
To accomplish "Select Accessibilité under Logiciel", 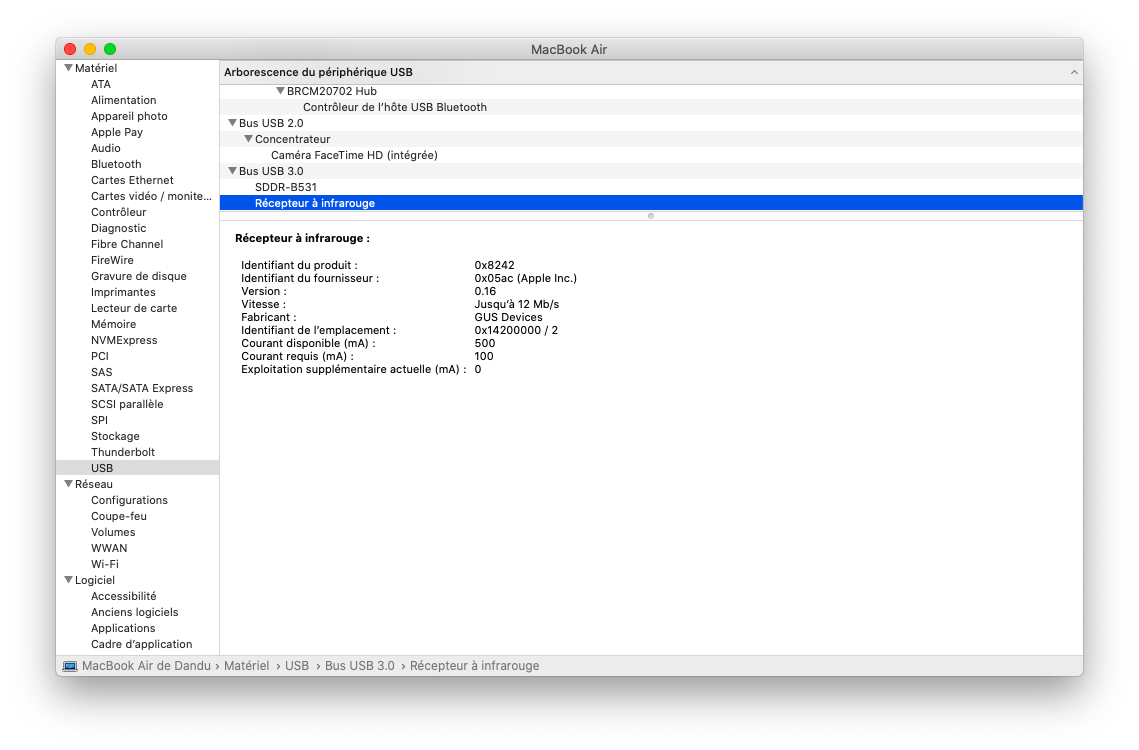I will (123, 595).
